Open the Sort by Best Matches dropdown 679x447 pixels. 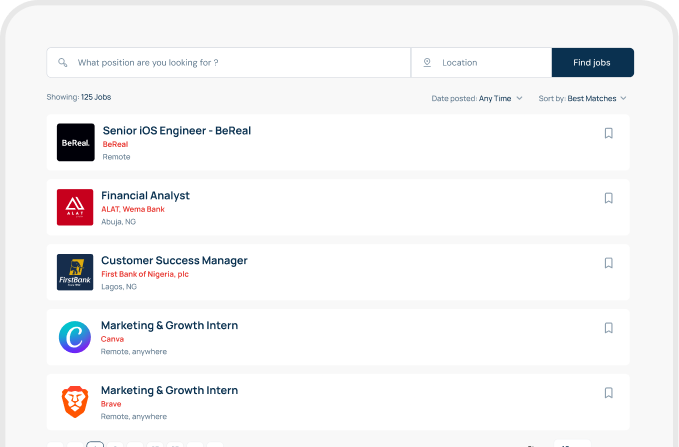tap(582, 99)
